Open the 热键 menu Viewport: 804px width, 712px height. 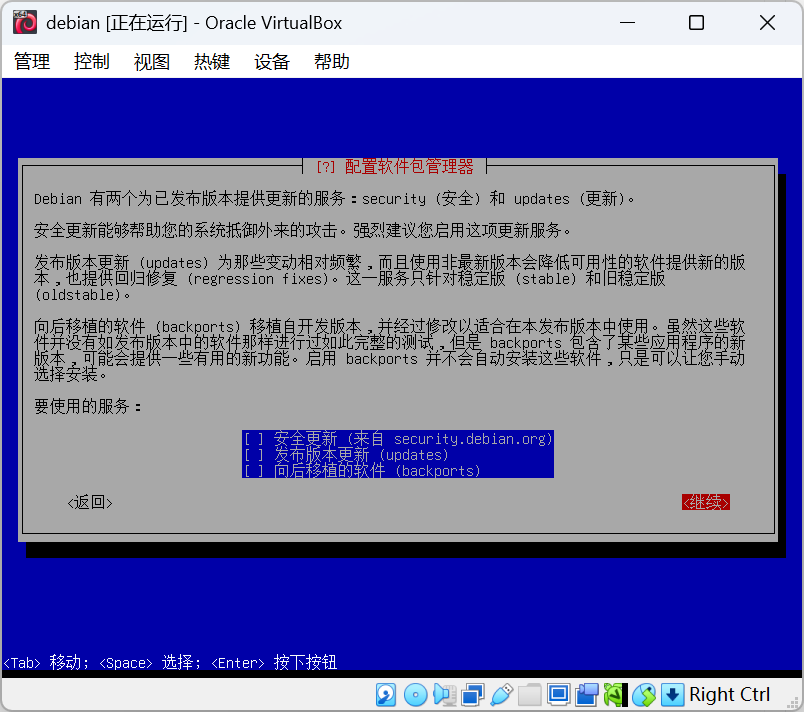click(212, 62)
